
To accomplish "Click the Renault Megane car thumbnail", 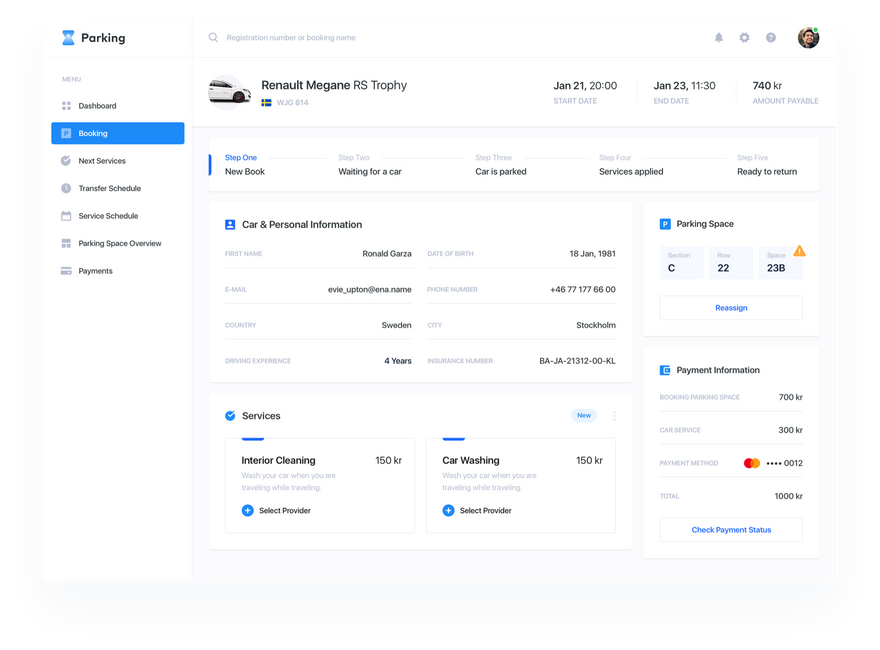I will coord(230,91).
